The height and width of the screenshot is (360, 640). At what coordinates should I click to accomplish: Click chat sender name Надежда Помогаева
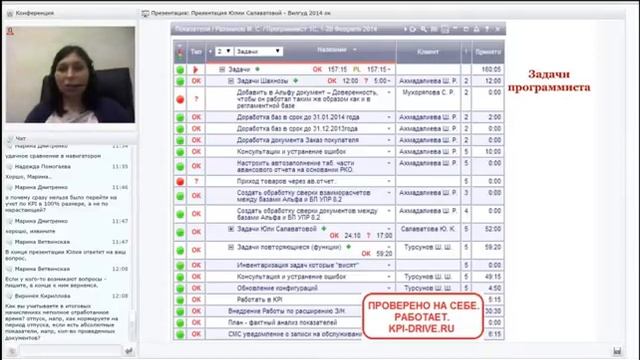click(x=42, y=167)
